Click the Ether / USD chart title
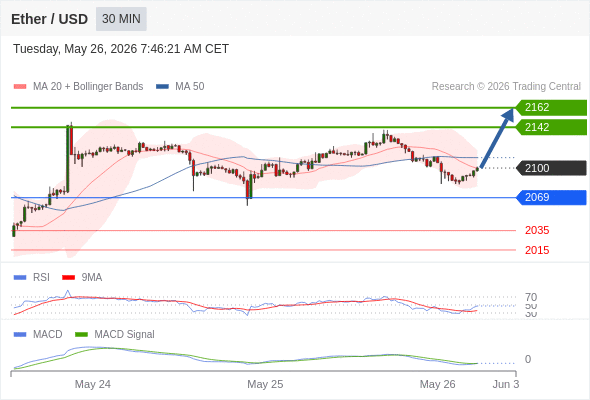 pyautogui.click(x=49, y=19)
